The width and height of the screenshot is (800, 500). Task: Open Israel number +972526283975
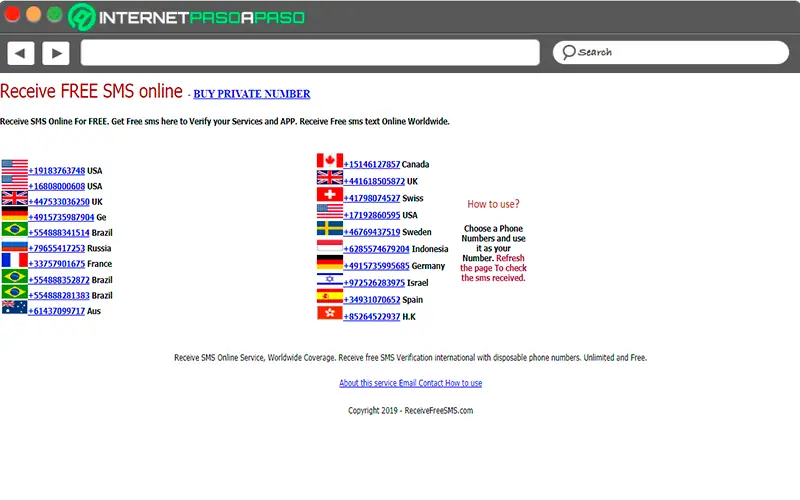(x=374, y=283)
